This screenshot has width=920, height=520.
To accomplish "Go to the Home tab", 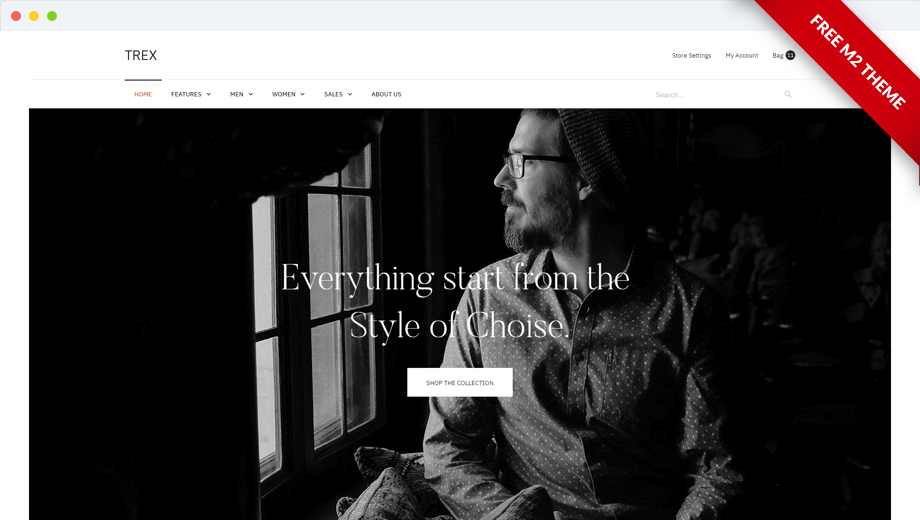I will pyautogui.click(x=143, y=94).
